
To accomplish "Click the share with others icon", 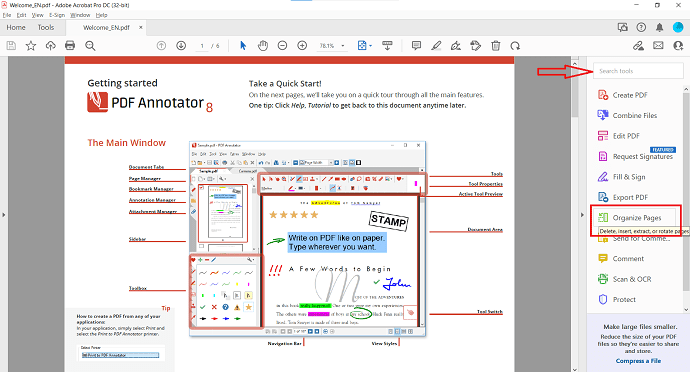I will point(678,46).
